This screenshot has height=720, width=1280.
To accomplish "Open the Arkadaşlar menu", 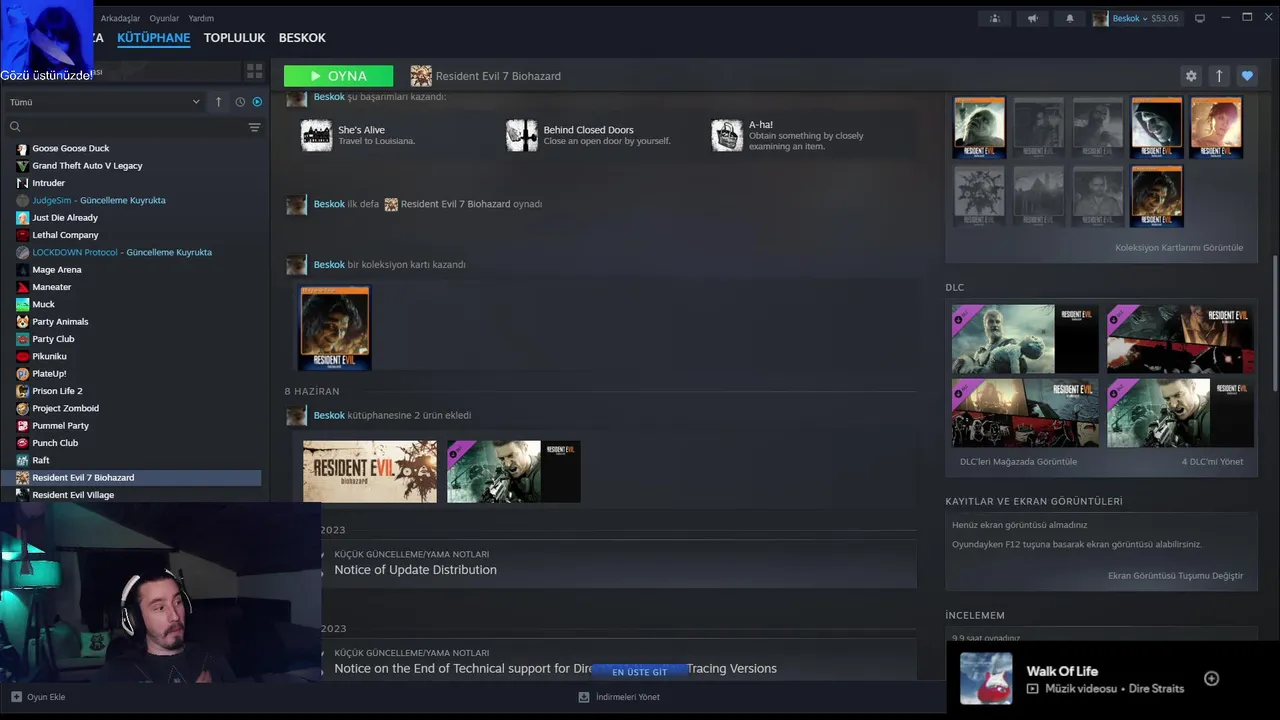I will (x=120, y=18).
